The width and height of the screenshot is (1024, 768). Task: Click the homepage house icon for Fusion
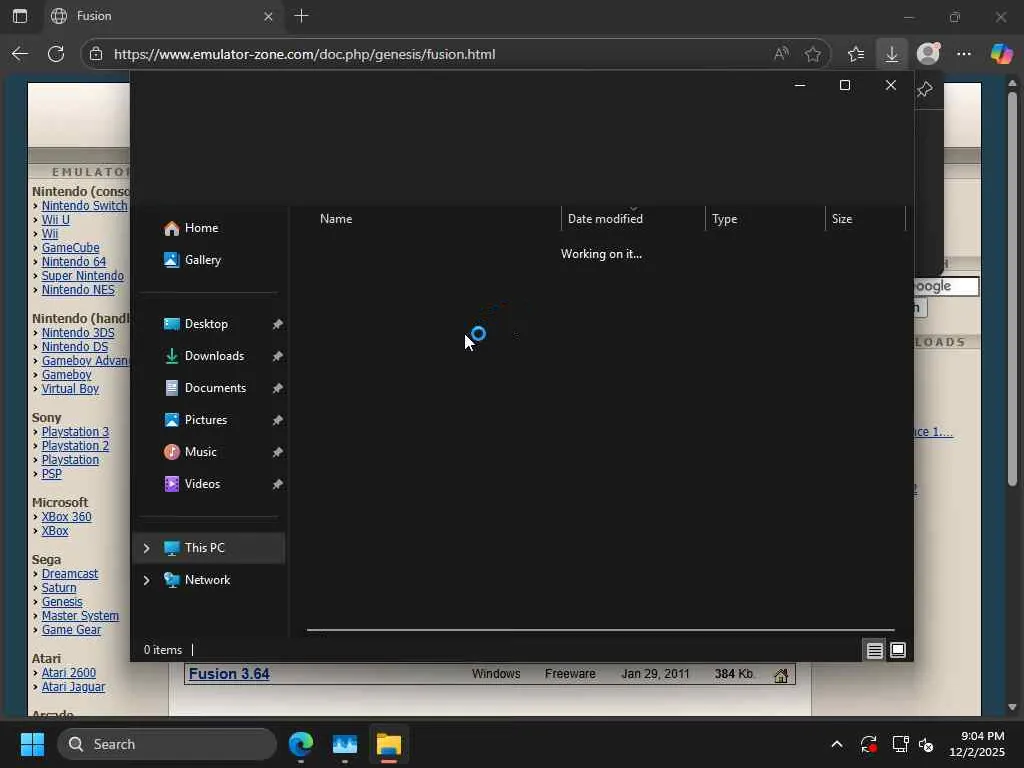(781, 675)
